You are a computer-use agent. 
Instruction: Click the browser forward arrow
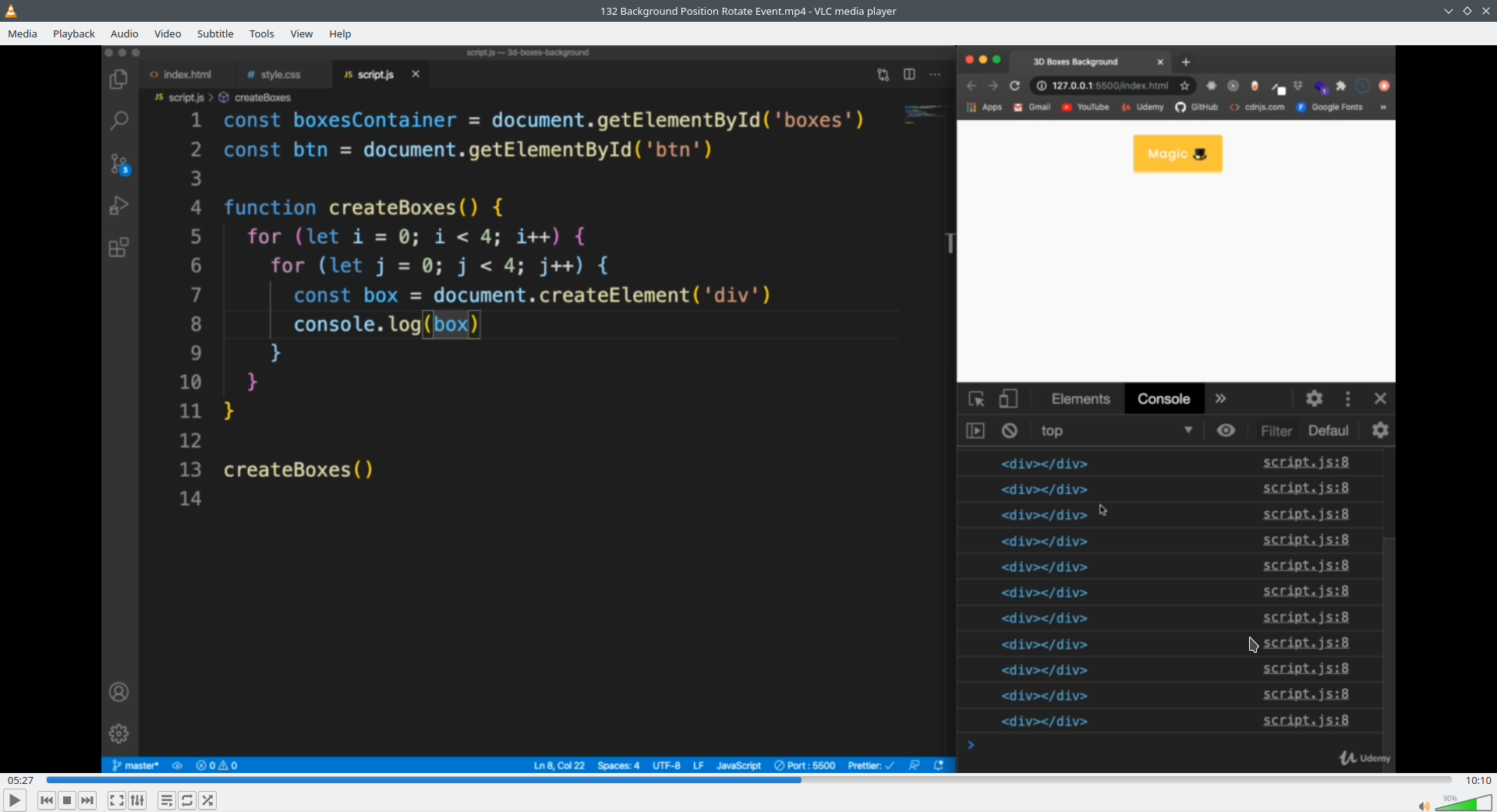click(993, 86)
